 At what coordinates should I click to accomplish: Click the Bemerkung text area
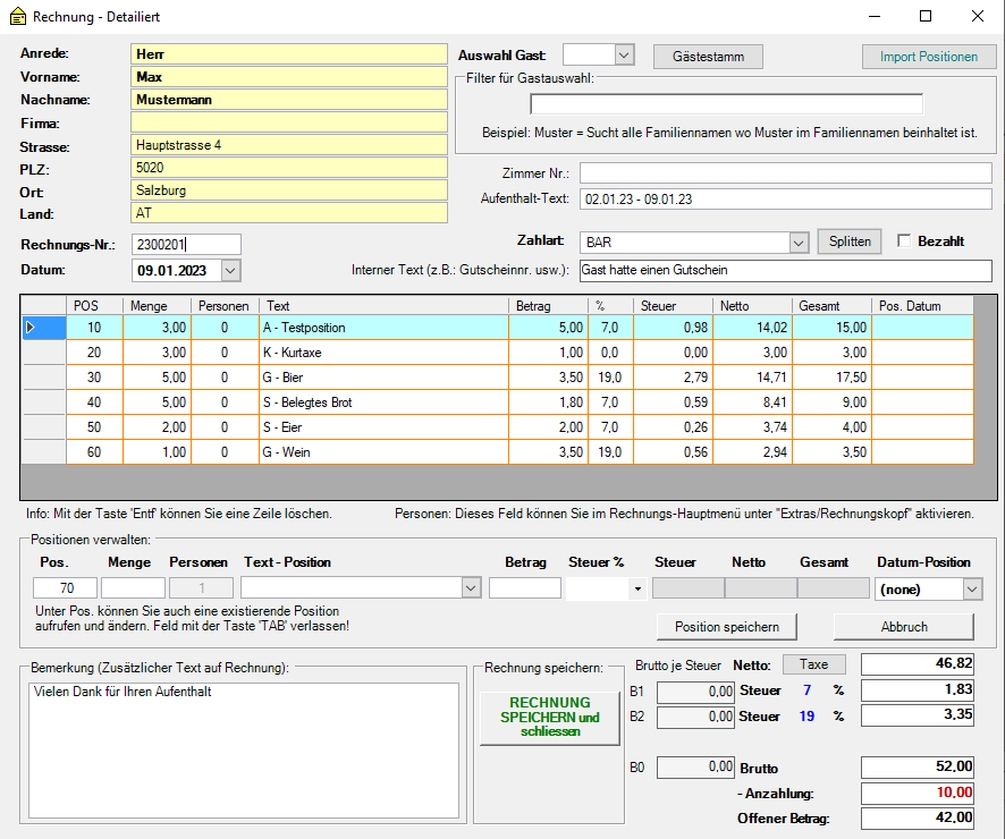[x=244, y=750]
